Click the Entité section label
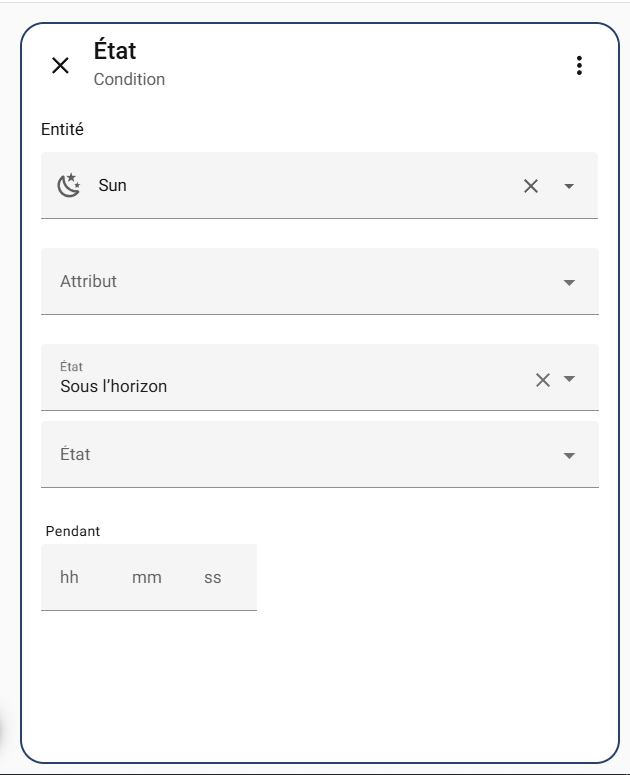 (x=62, y=129)
